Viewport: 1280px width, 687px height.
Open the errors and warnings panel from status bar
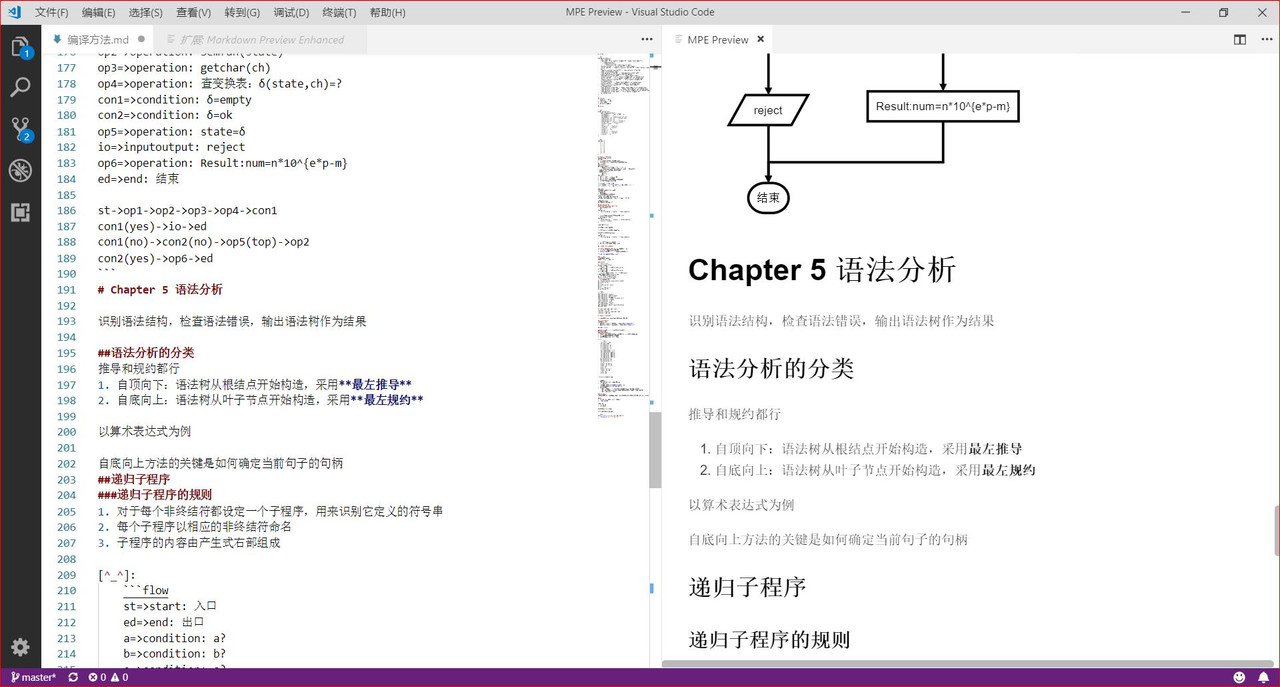tap(108, 677)
